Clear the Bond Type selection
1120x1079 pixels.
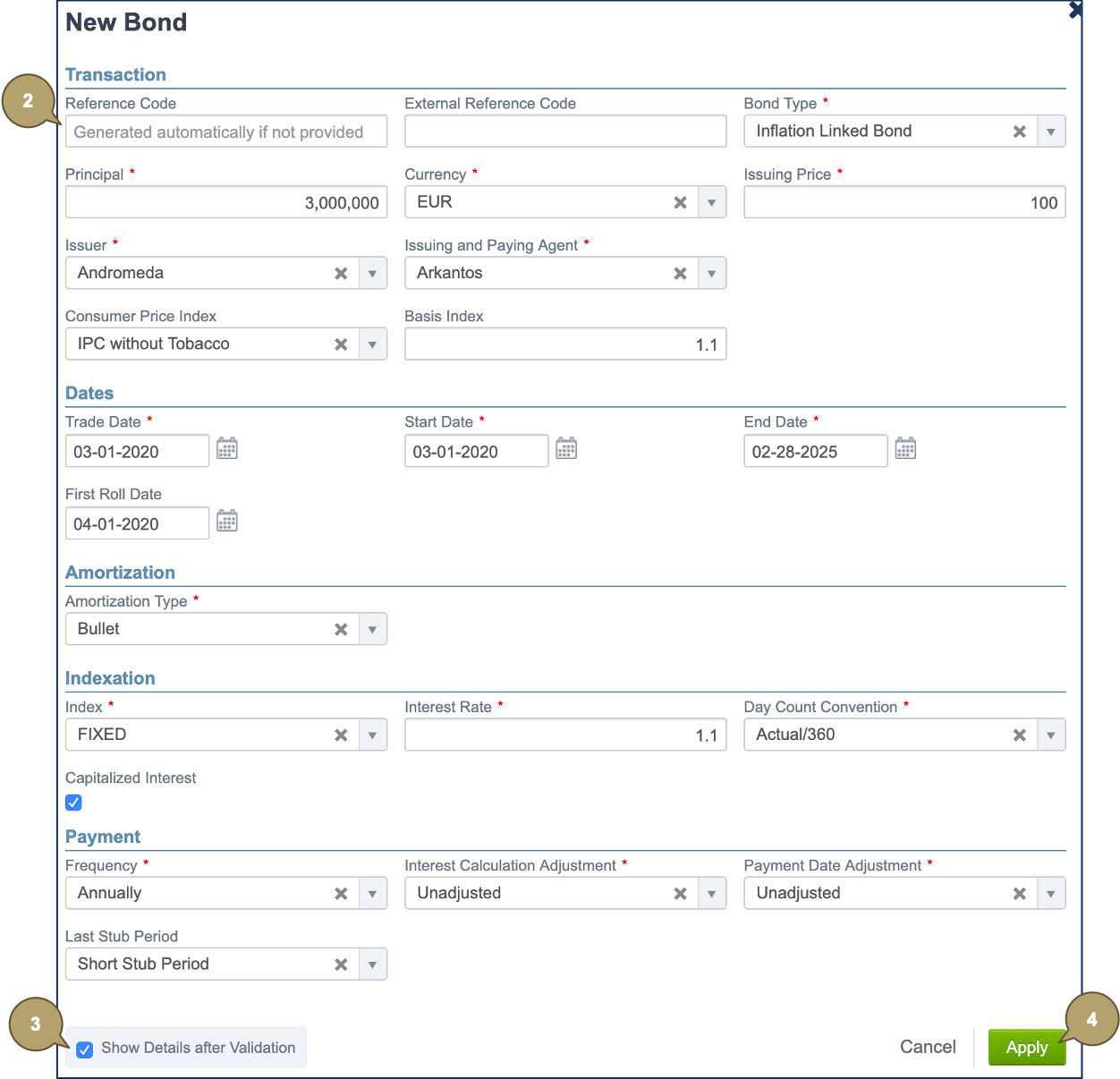[1019, 132]
